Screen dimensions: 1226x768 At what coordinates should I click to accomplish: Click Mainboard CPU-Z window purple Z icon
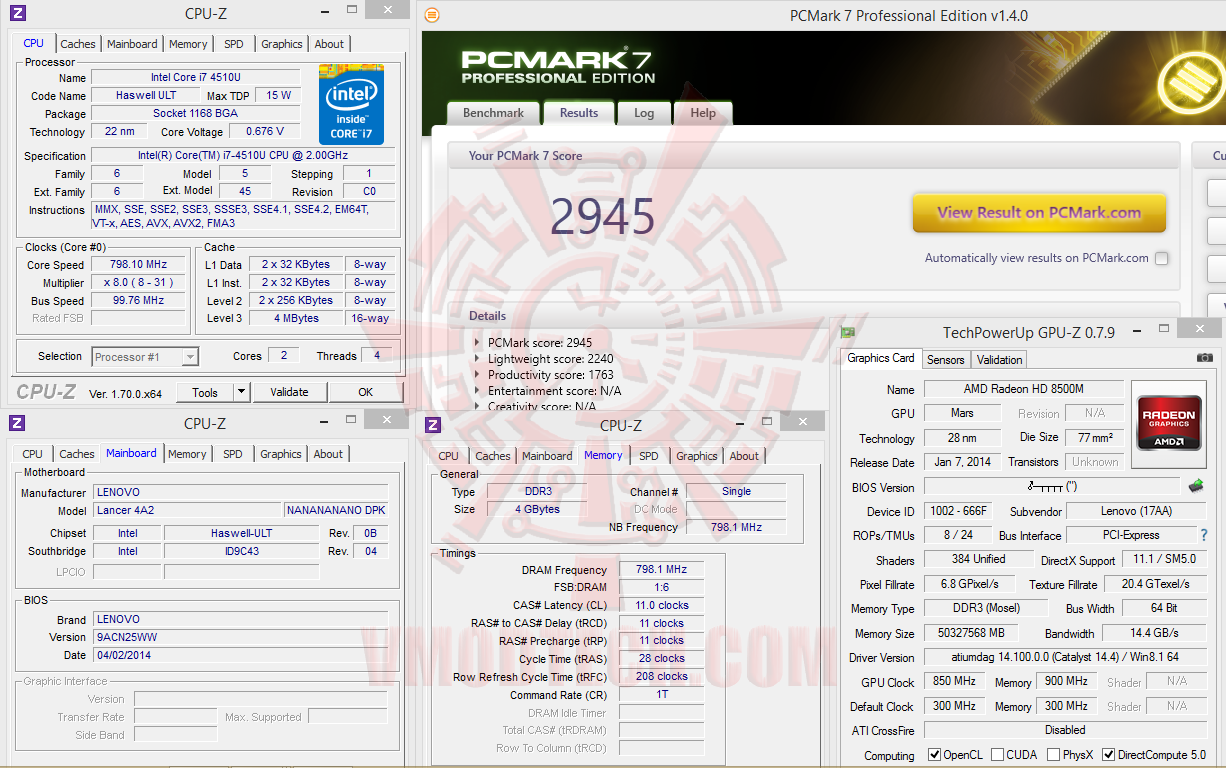point(17,423)
